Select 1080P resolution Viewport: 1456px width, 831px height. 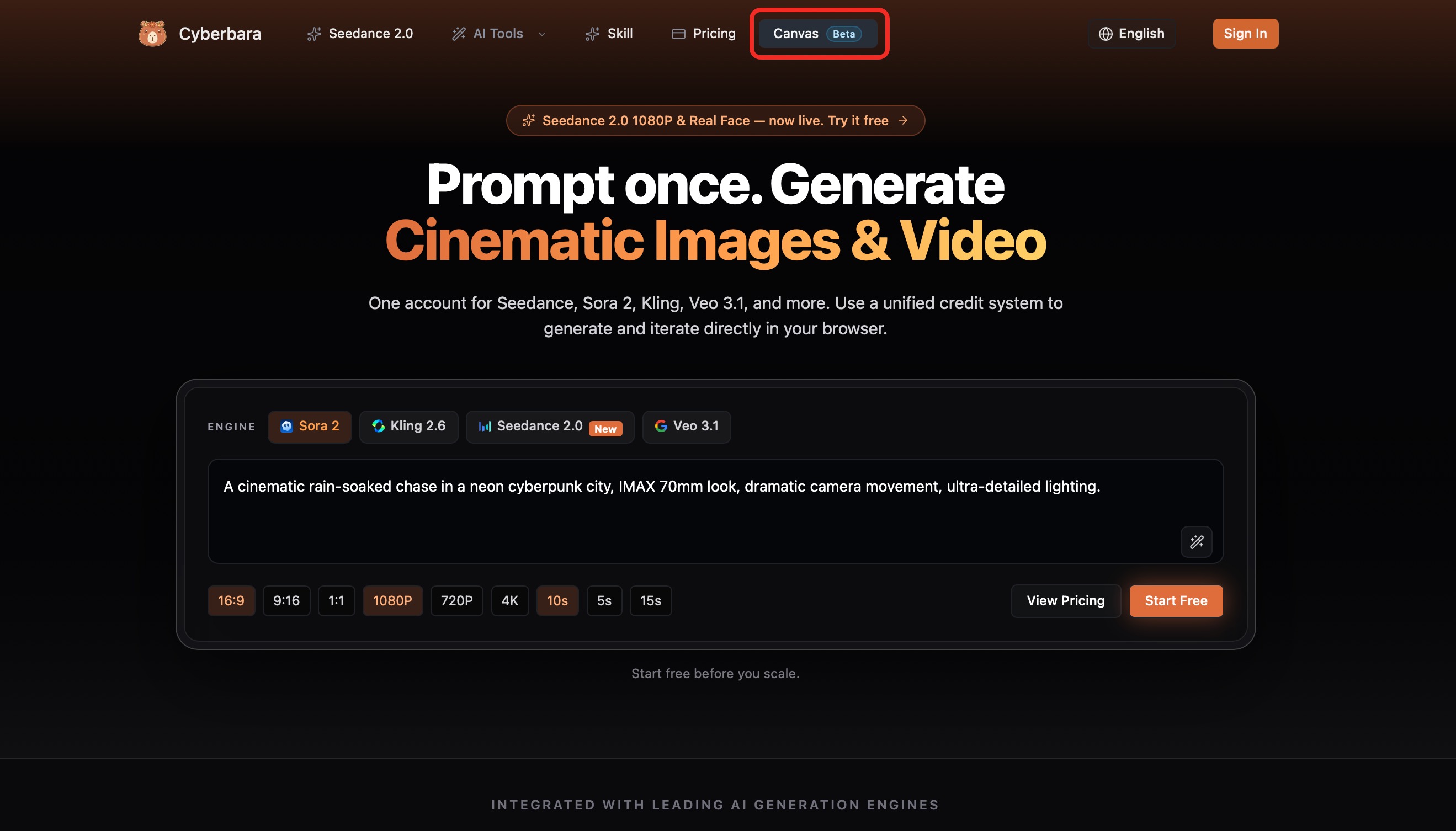(392, 601)
